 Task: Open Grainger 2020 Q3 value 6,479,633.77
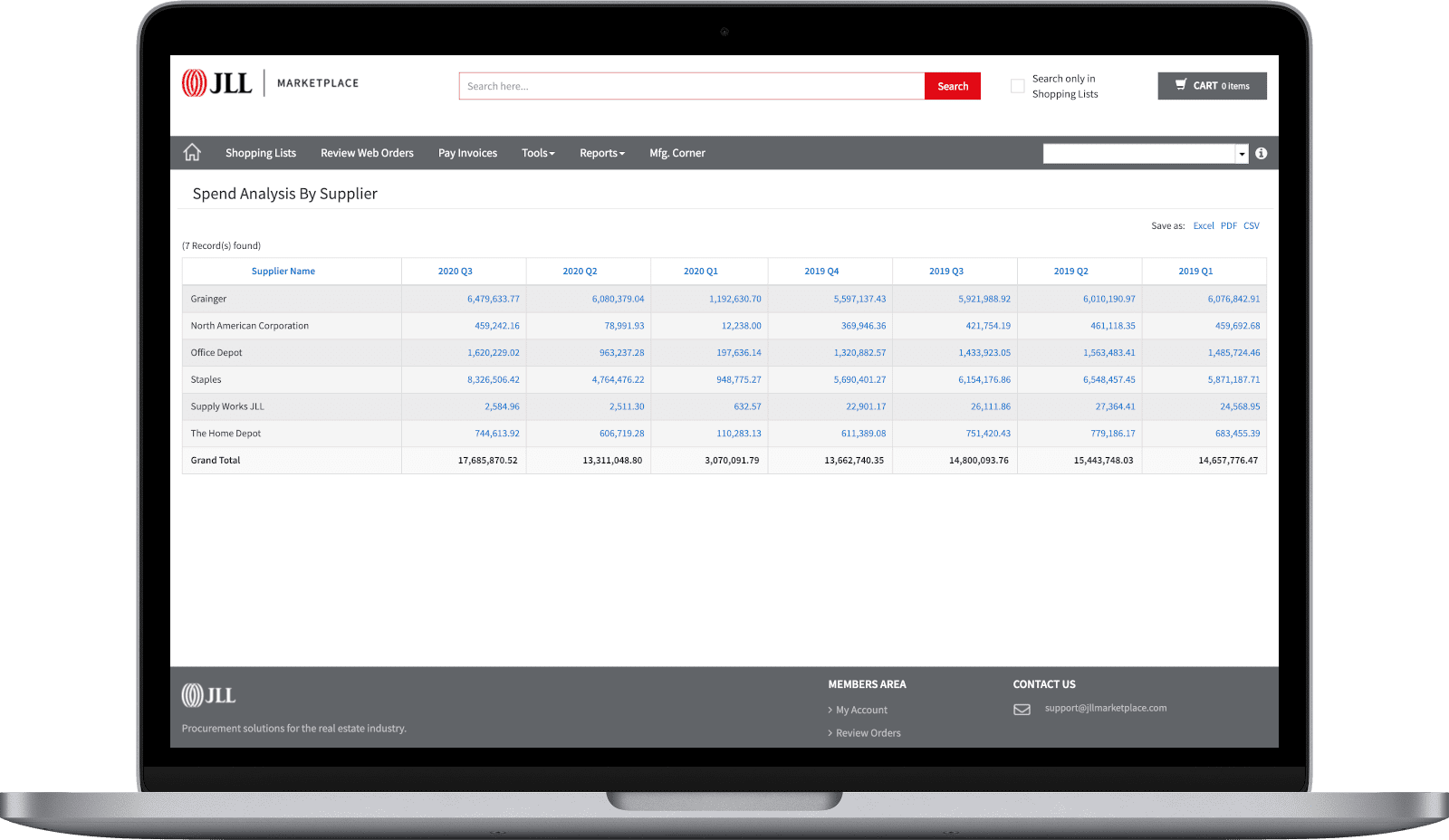coord(494,299)
